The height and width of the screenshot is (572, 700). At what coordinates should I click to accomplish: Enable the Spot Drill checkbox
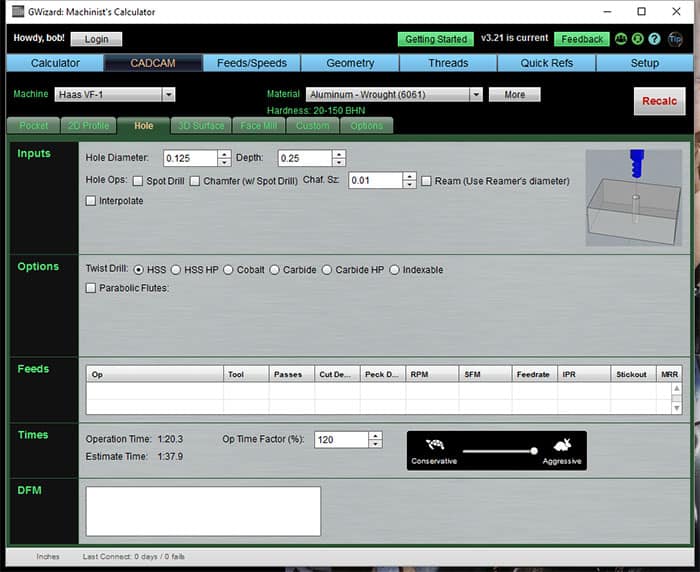click(138, 181)
